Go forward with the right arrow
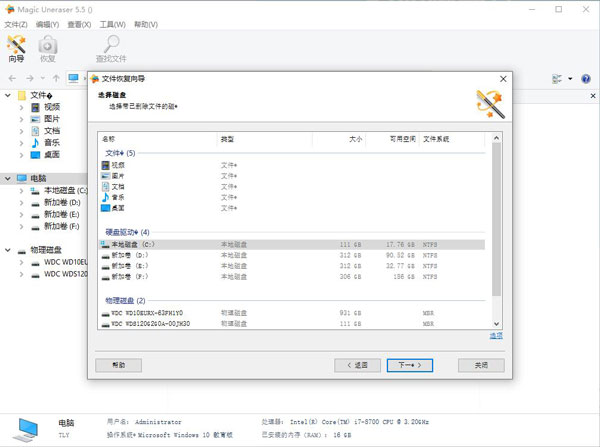 click(30, 78)
